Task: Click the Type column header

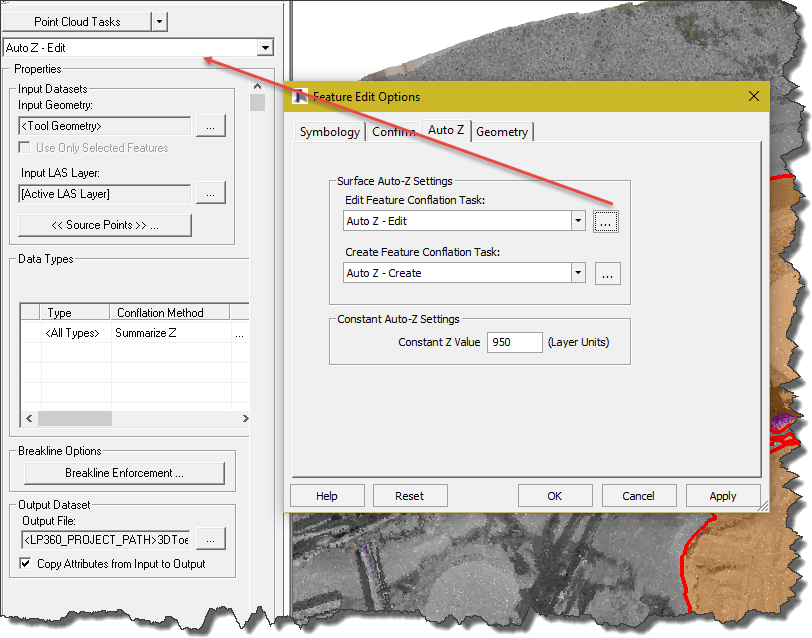Action: tap(75, 312)
